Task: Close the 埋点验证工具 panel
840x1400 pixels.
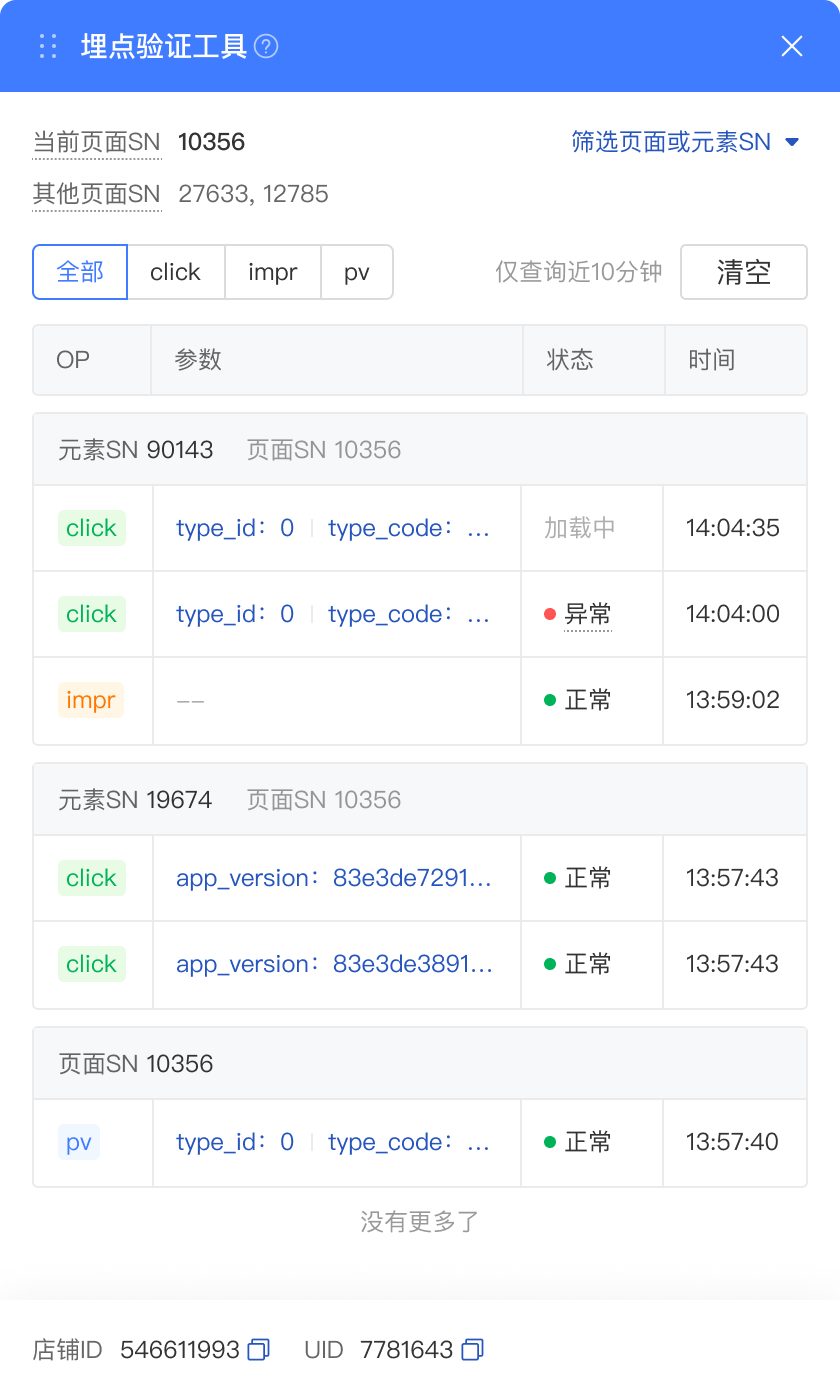Action: [x=792, y=46]
